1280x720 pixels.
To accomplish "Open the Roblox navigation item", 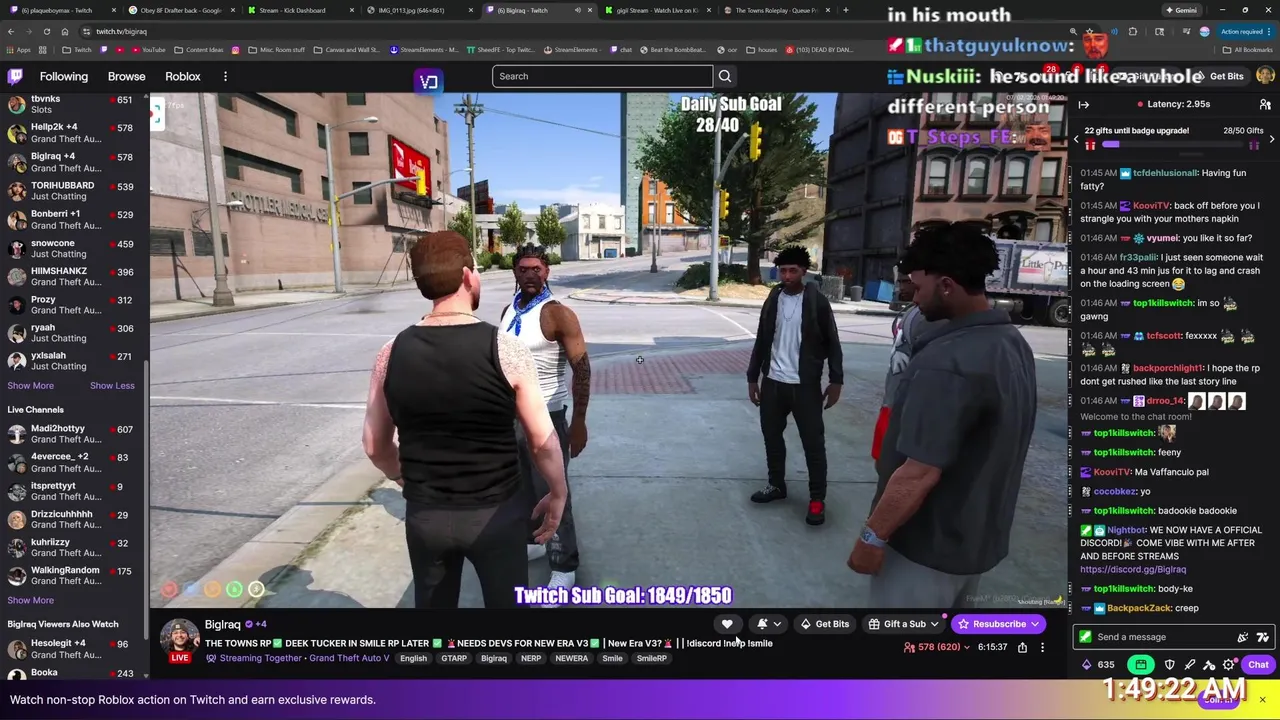I will tap(183, 76).
